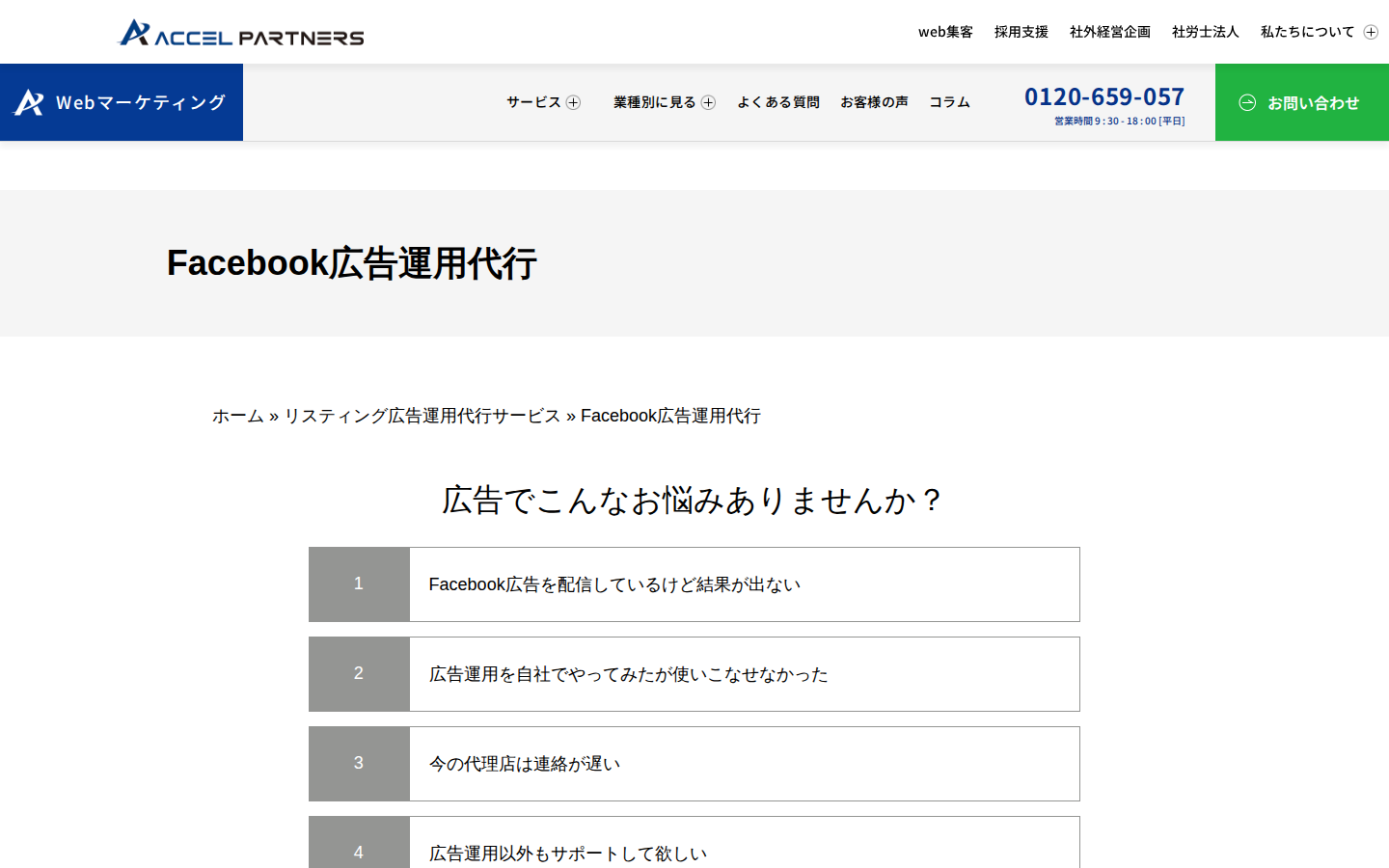Open お客様の声 menu item
This screenshot has width=1389, height=868.
click(874, 102)
